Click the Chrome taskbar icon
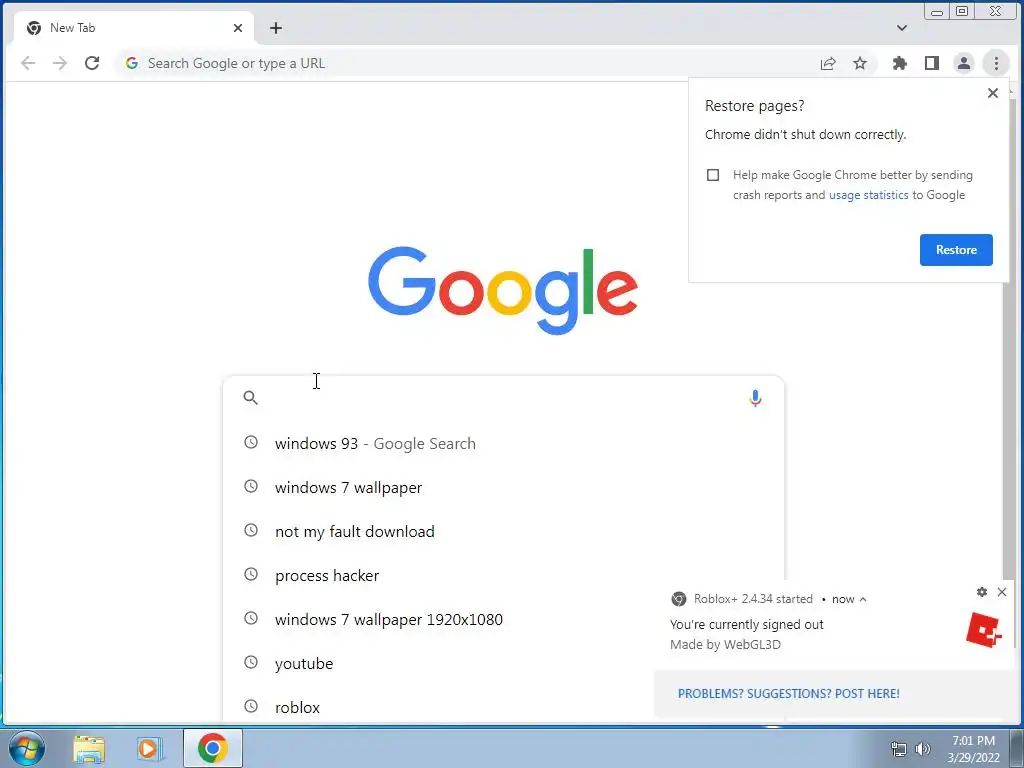Viewport: 1024px width, 768px height. pos(213,748)
